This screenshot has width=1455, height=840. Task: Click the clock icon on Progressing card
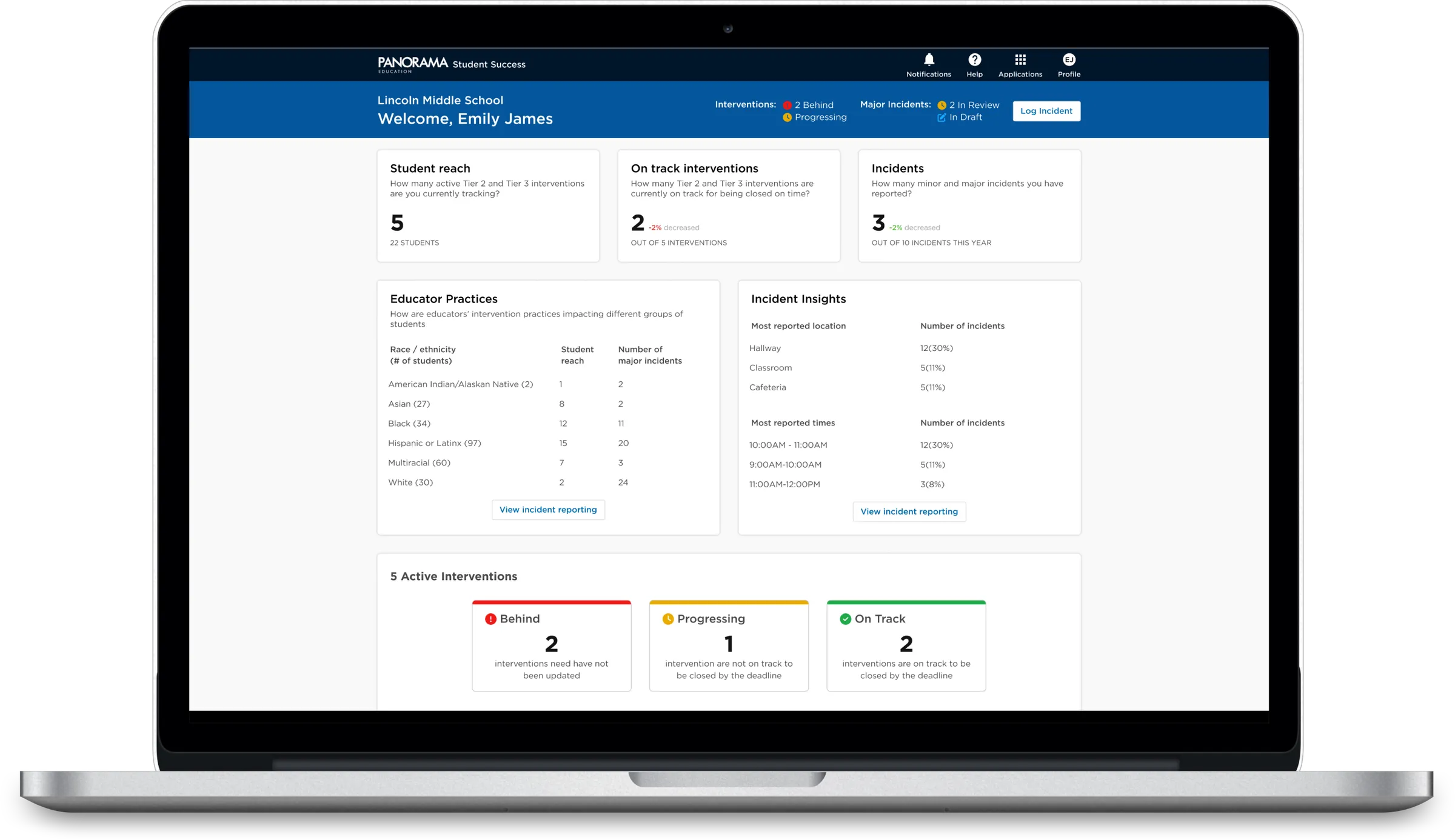click(668, 619)
